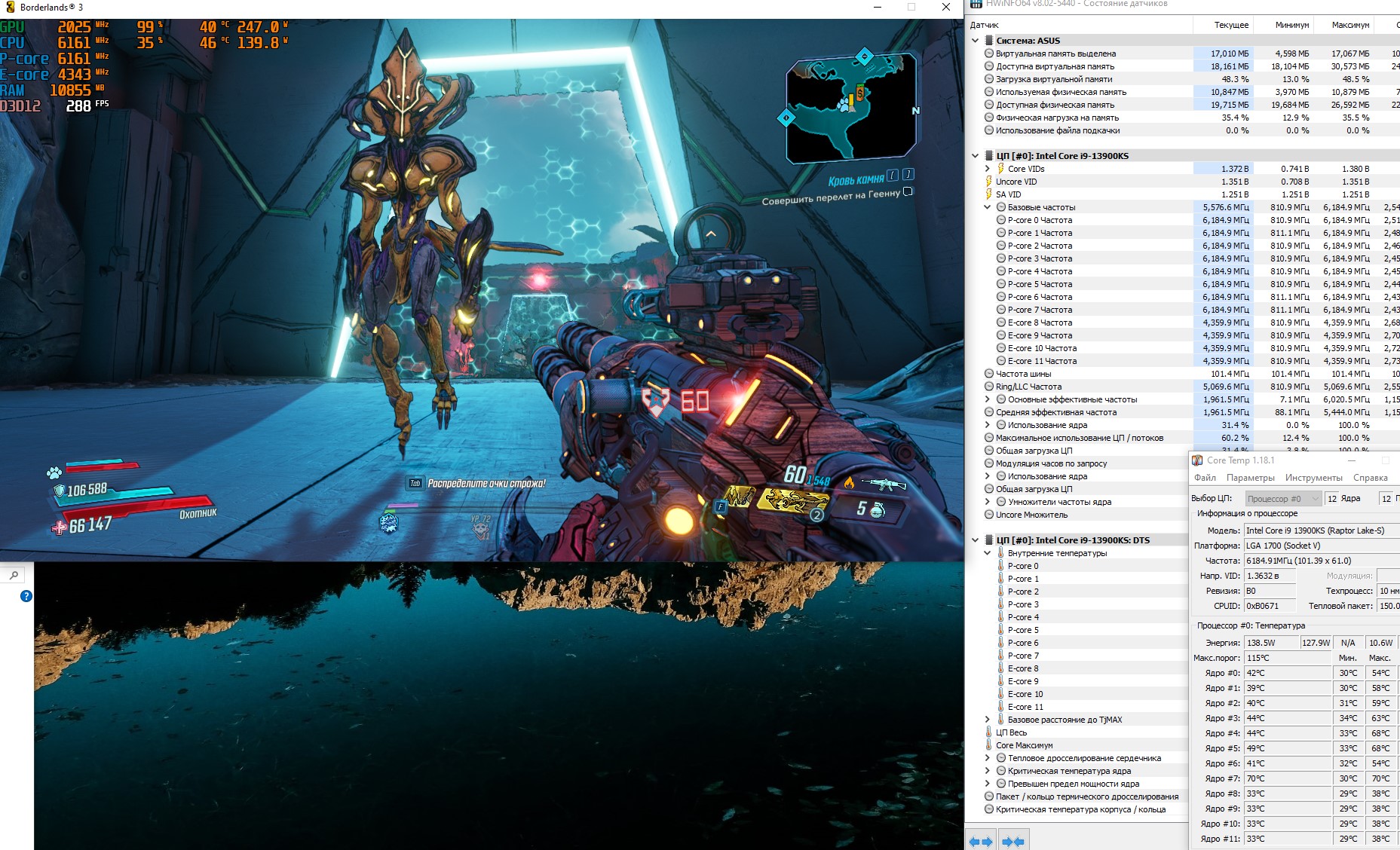Click the icon beside Модуляция часов по запросу

[x=989, y=463]
